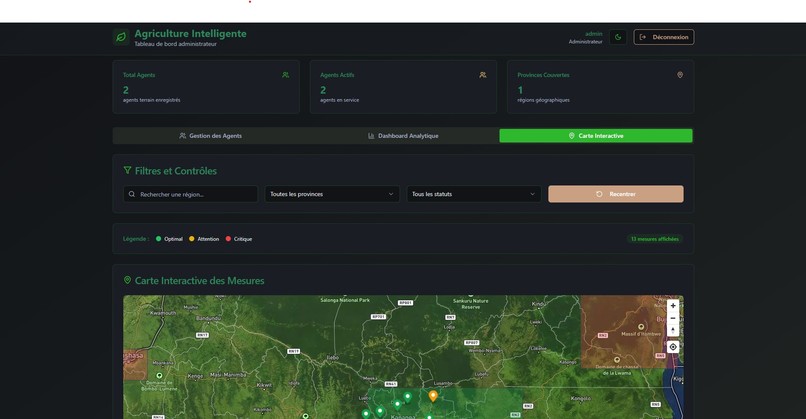806x419 pixels.
Task: Toggle dark mode moon button
Action: (x=618, y=37)
